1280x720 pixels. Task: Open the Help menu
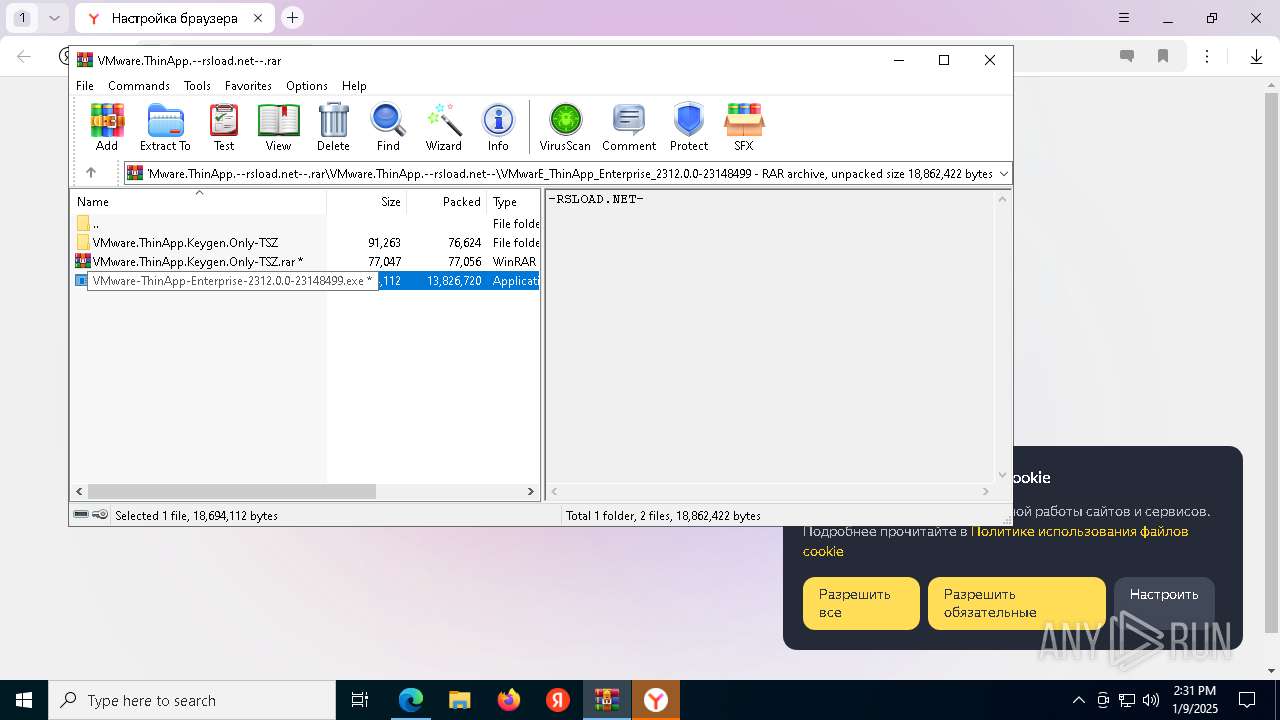pos(354,86)
